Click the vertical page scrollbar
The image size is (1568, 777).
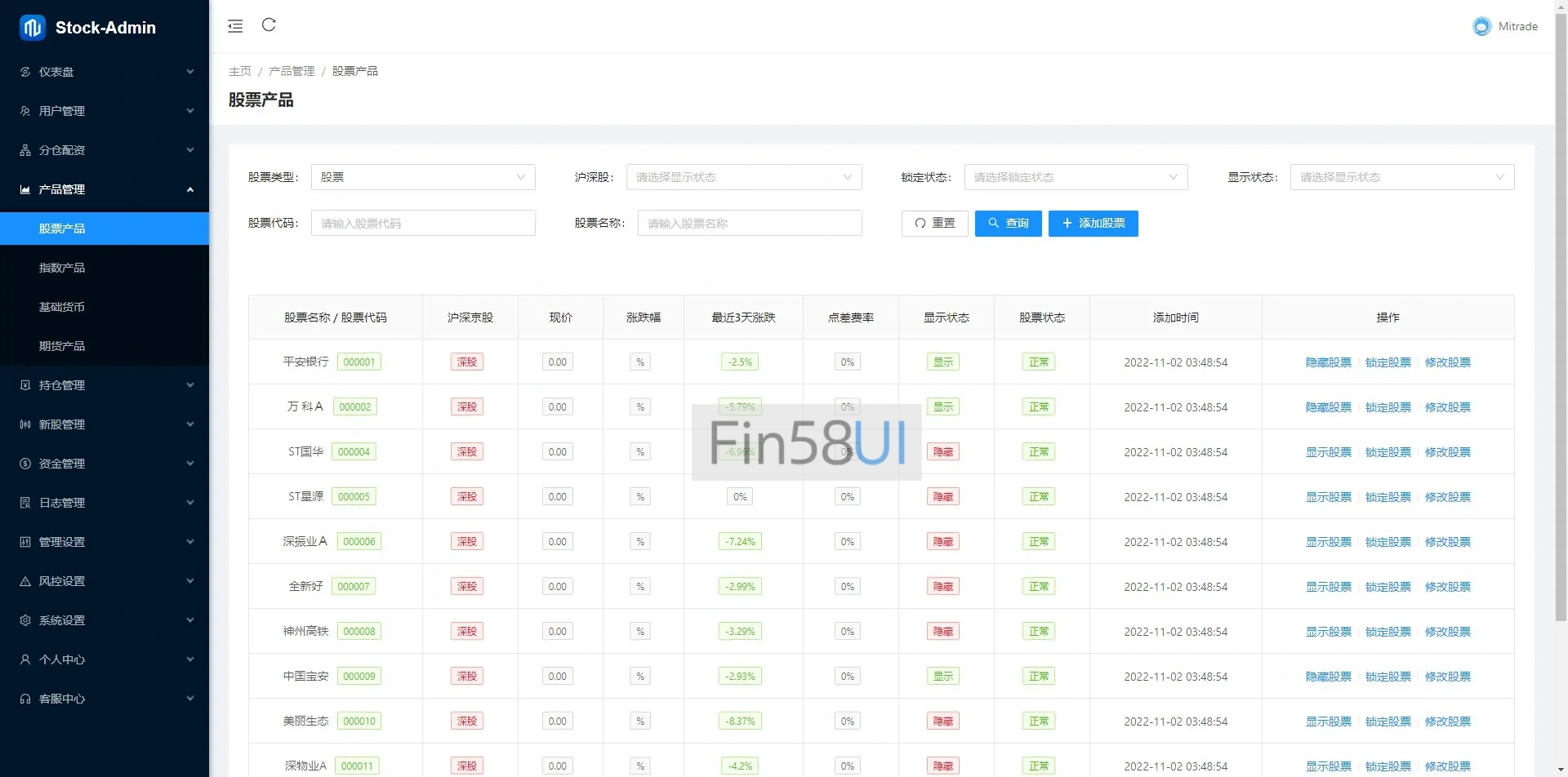coord(1561,326)
